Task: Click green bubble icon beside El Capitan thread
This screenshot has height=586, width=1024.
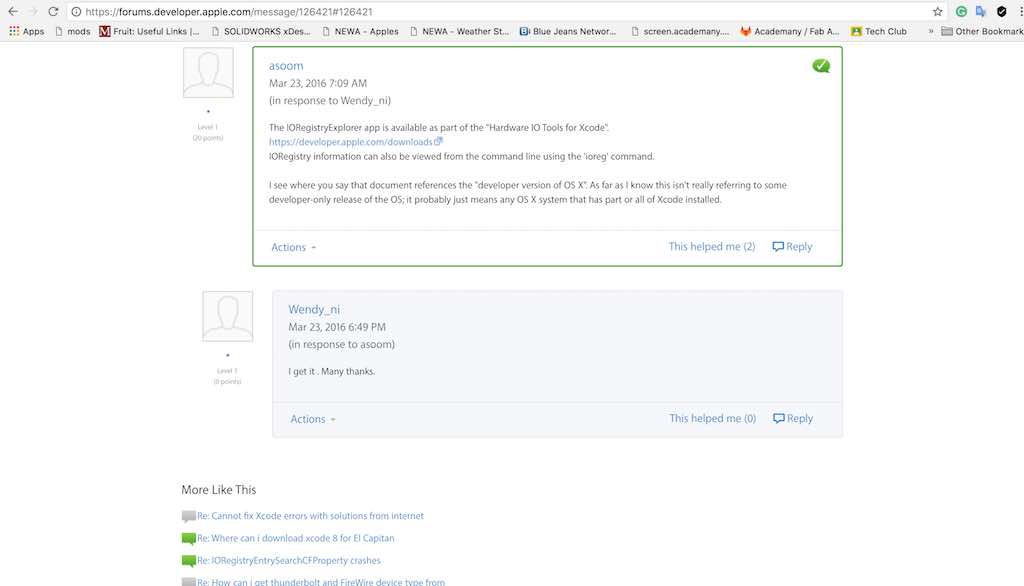Action: [189, 539]
